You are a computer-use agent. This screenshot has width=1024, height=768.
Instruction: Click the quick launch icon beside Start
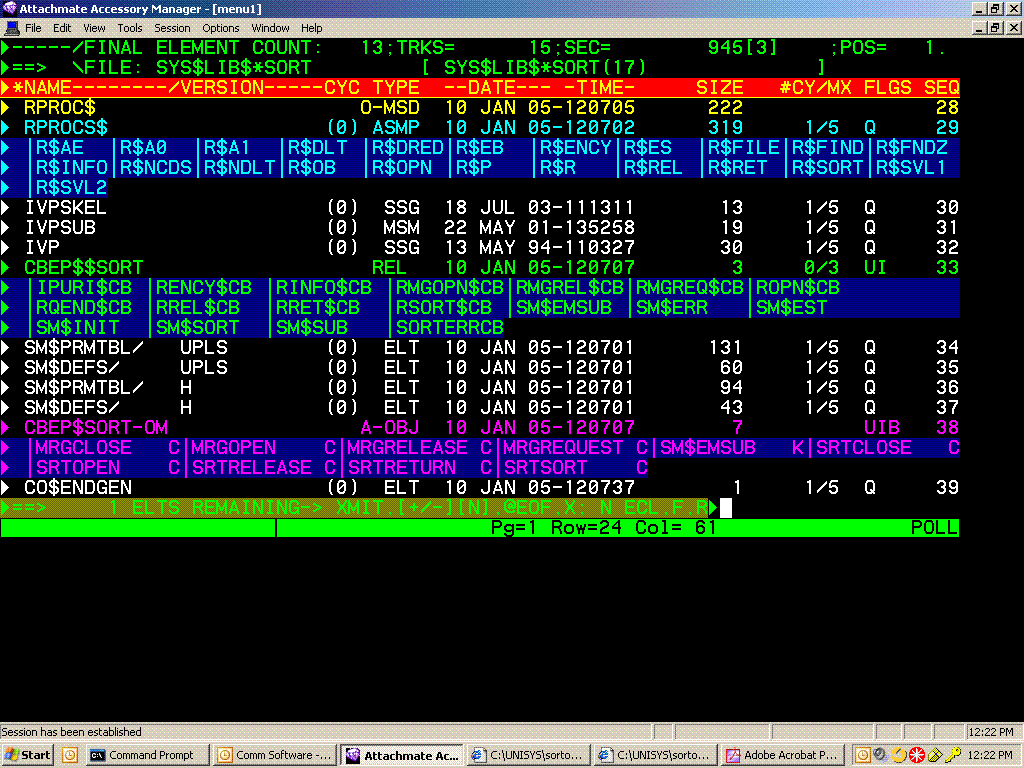click(x=70, y=755)
